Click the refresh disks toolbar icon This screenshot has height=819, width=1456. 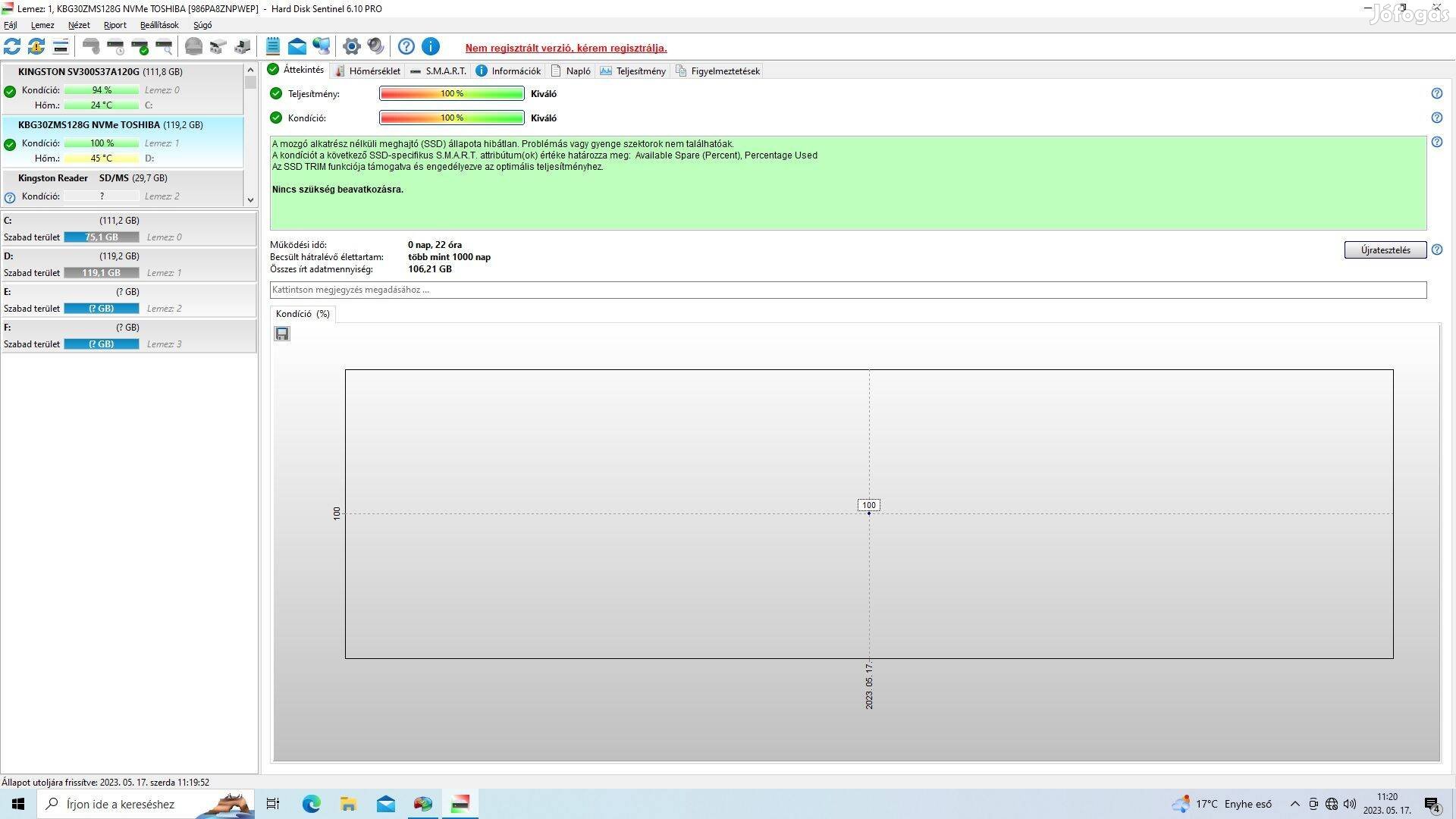tap(12, 46)
